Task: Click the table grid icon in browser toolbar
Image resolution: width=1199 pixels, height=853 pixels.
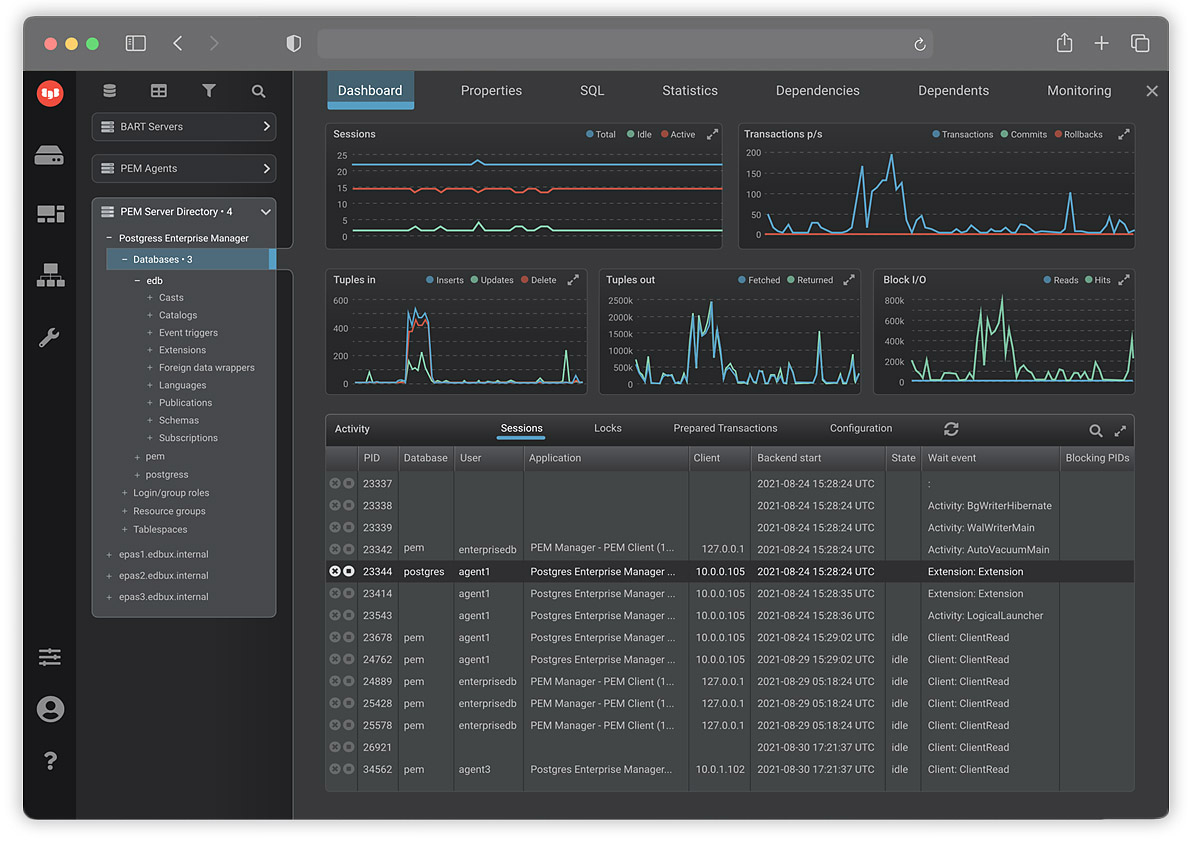Action: (x=159, y=91)
